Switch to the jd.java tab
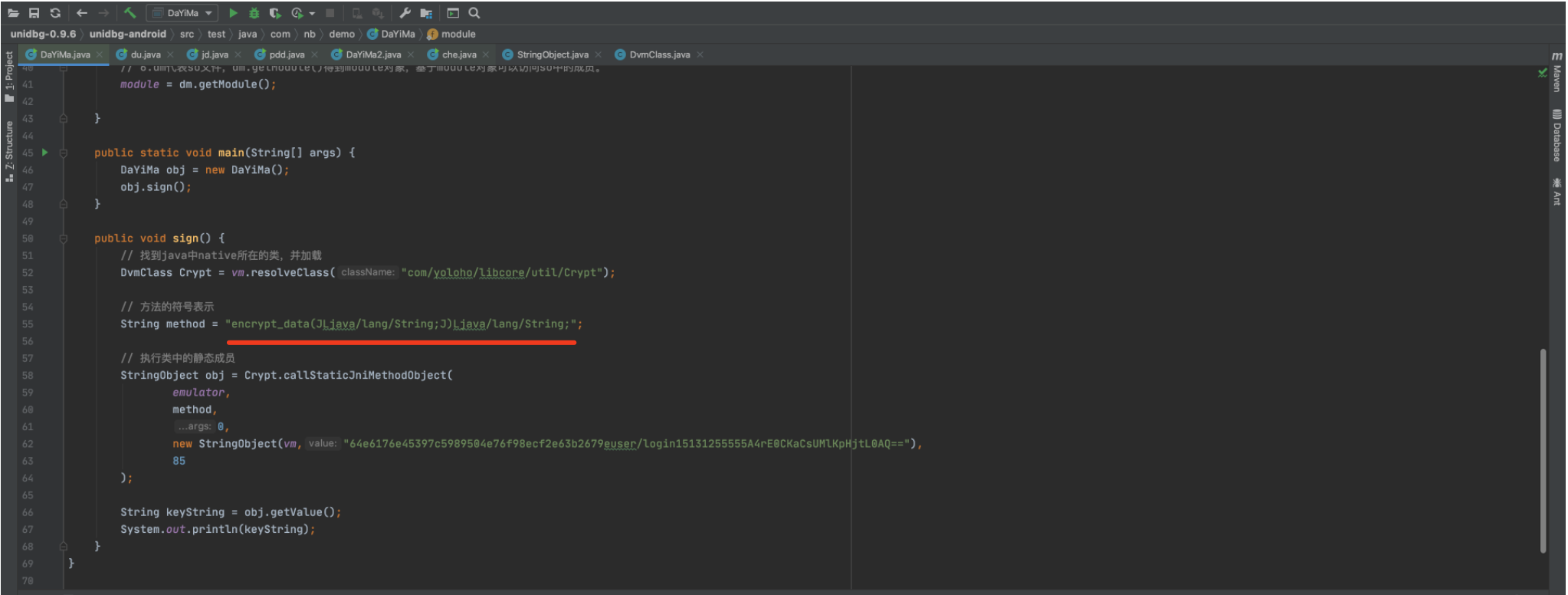 (x=215, y=54)
